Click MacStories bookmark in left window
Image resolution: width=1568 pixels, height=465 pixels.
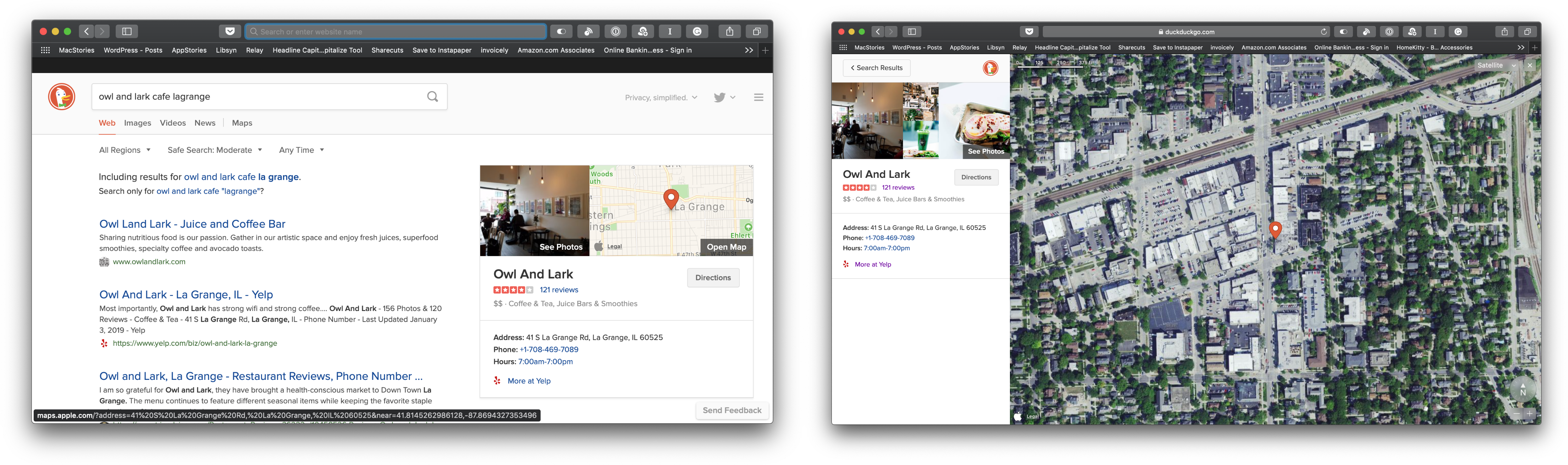[x=77, y=51]
